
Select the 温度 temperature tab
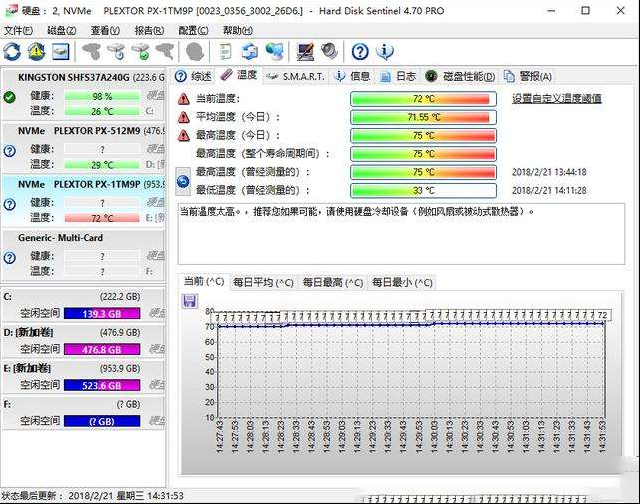pyautogui.click(x=239, y=75)
